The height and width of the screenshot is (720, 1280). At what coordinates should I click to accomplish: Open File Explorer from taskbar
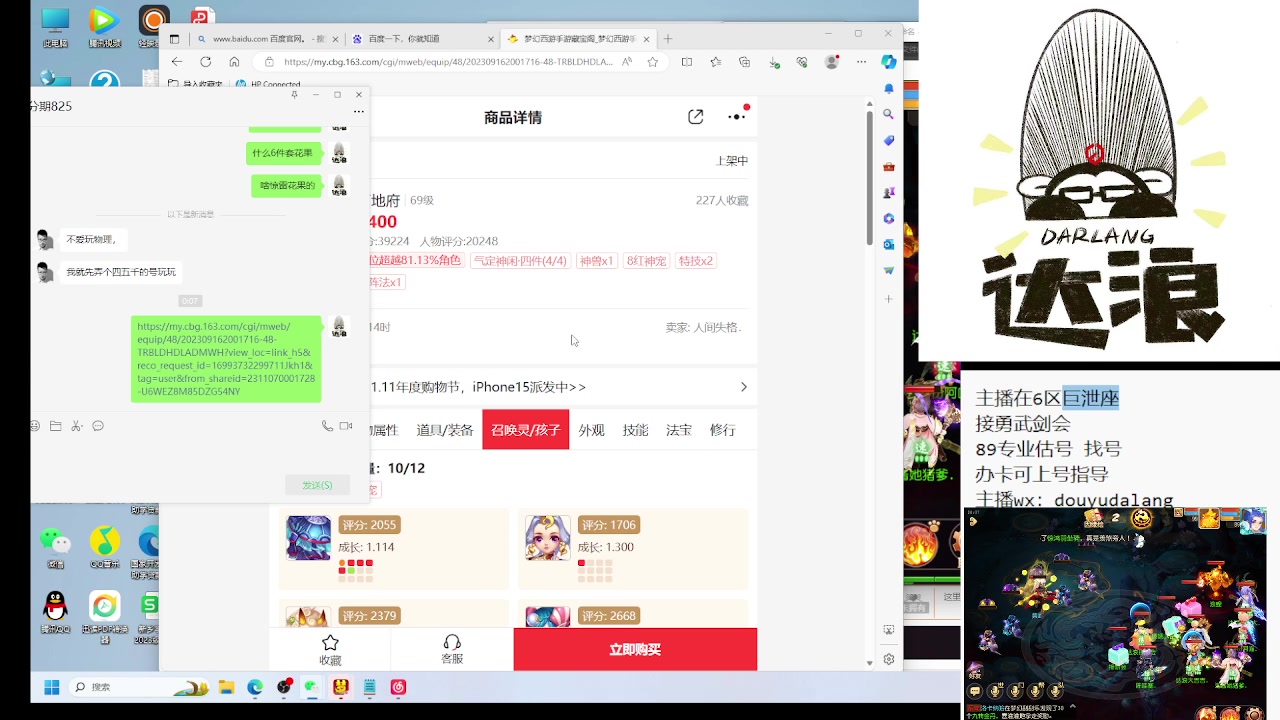(x=227, y=687)
